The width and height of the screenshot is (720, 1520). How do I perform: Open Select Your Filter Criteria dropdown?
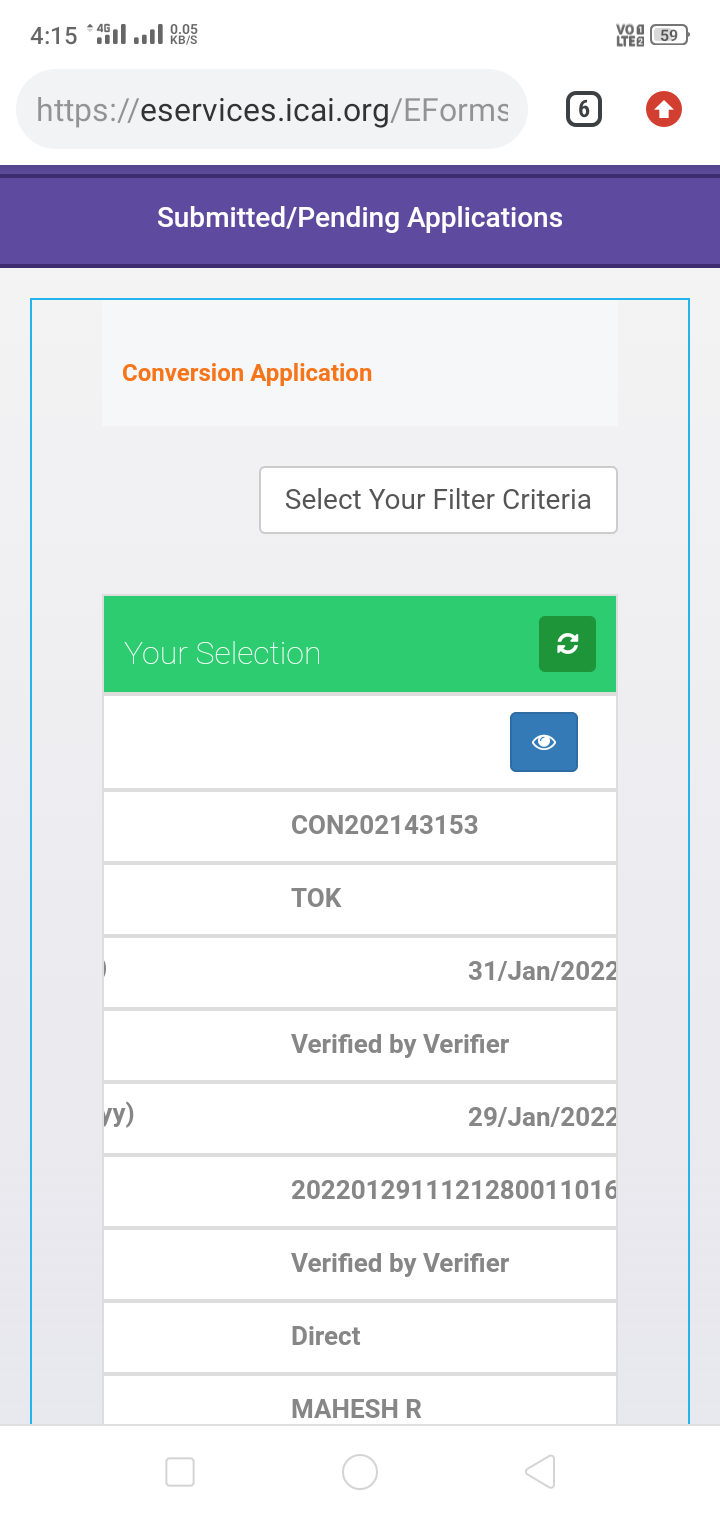tap(438, 500)
